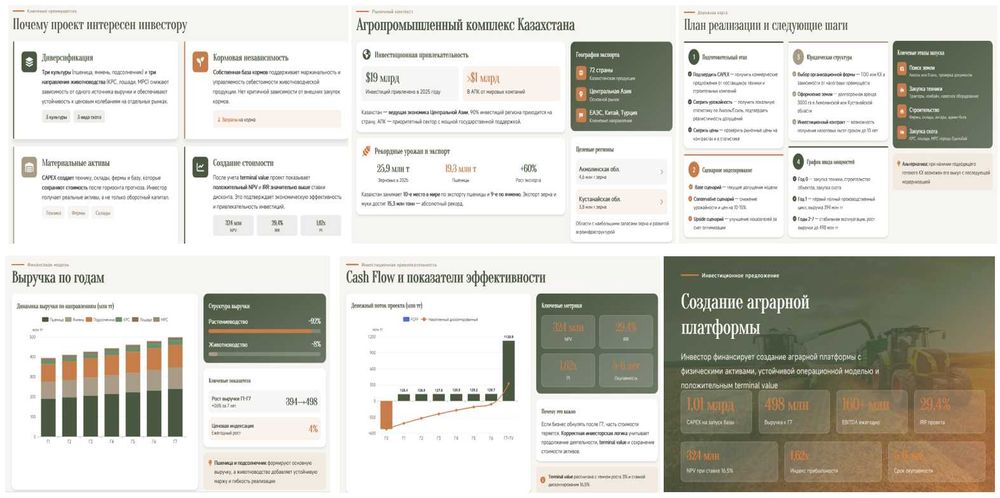
Task: Click the +60% Рост экспорта value
Action: (x=529, y=169)
